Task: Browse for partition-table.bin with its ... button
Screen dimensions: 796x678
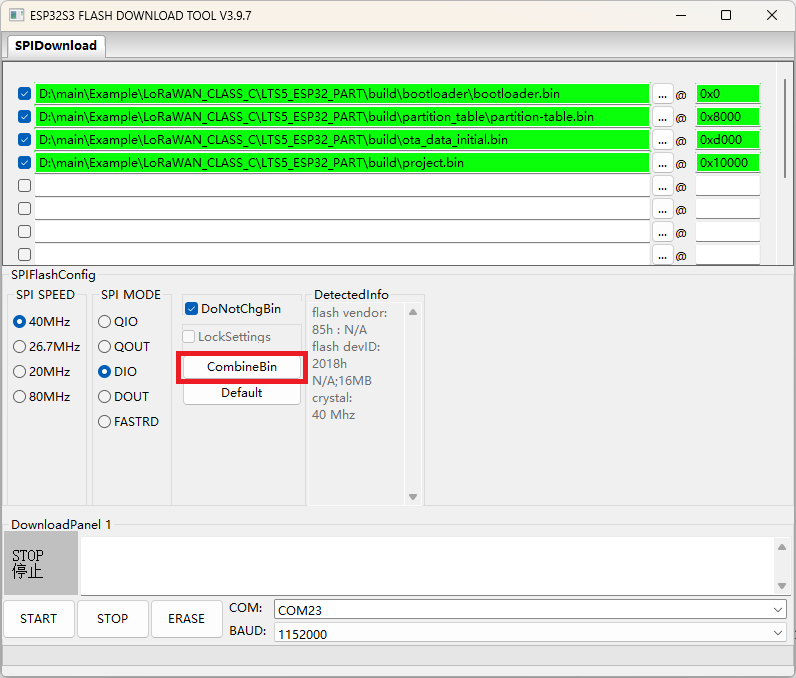Action: pos(662,117)
